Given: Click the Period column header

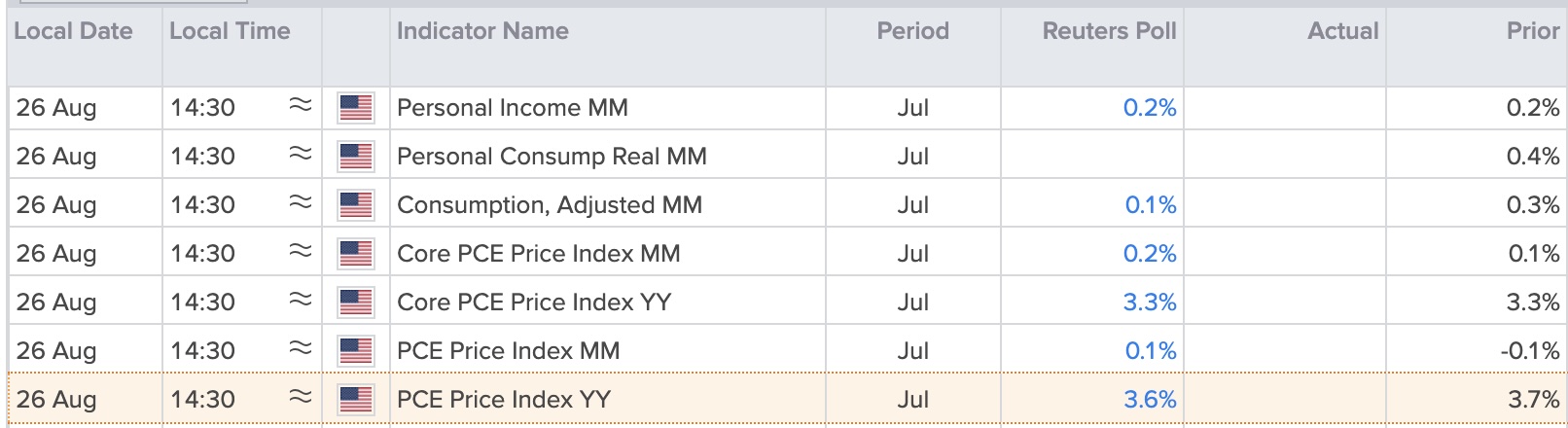Looking at the screenshot, I should (912, 31).
